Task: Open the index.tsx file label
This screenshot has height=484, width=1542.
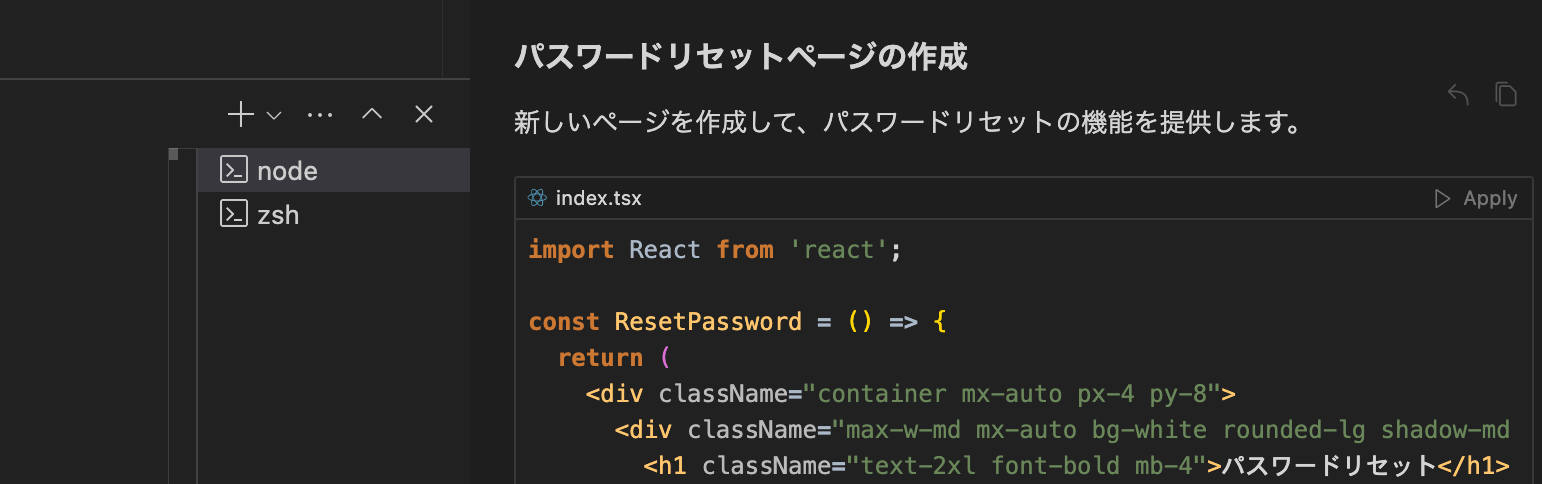Action: [598, 199]
